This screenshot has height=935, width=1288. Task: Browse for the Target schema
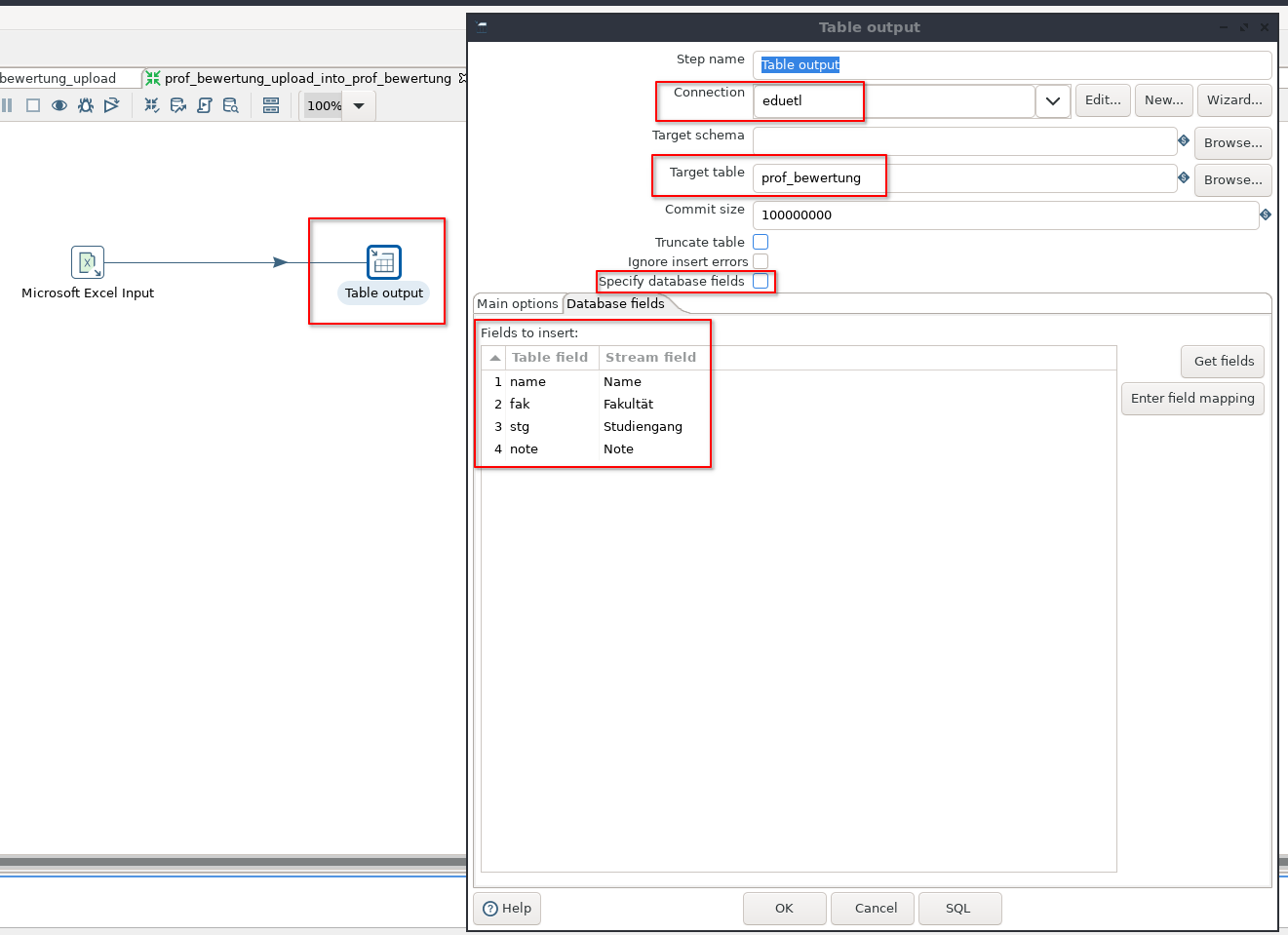(x=1233, y=142)
